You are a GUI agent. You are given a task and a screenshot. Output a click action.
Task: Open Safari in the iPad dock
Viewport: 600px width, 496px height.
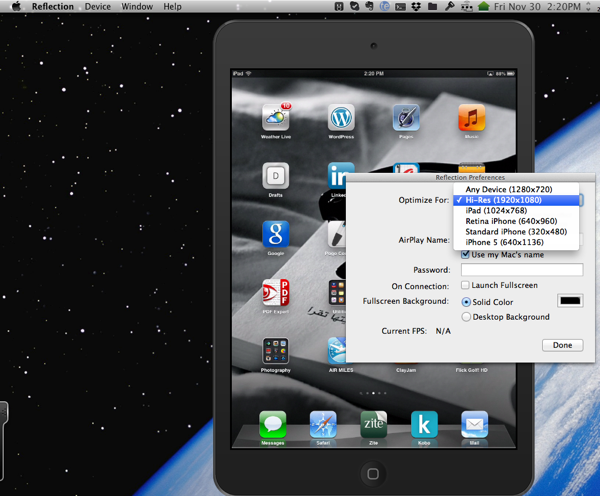pyautogui.click(x=323, y=425)
